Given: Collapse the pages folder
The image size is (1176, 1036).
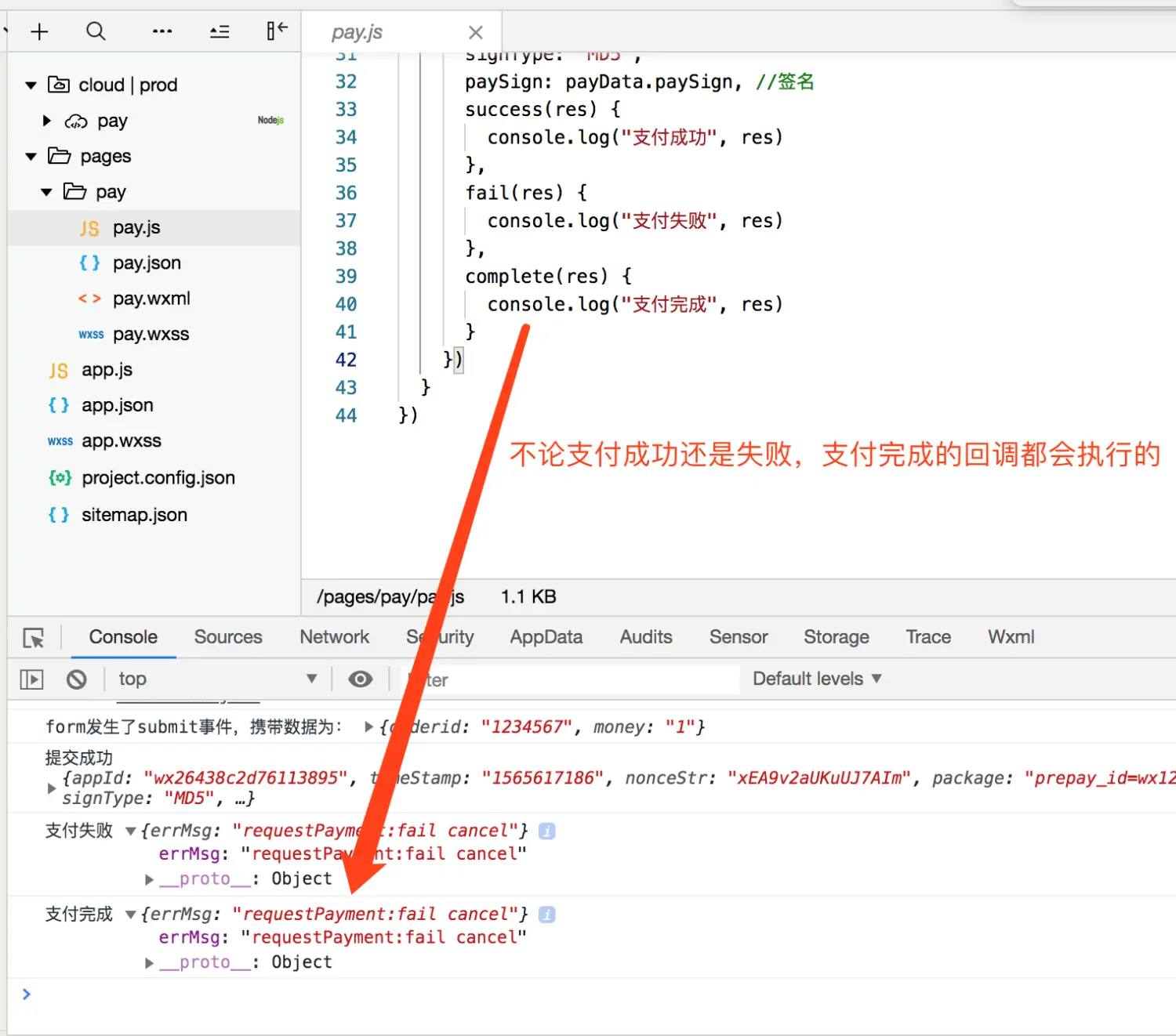Looking at the screenshot, I should pyautogui.click(x=31, y=157).
